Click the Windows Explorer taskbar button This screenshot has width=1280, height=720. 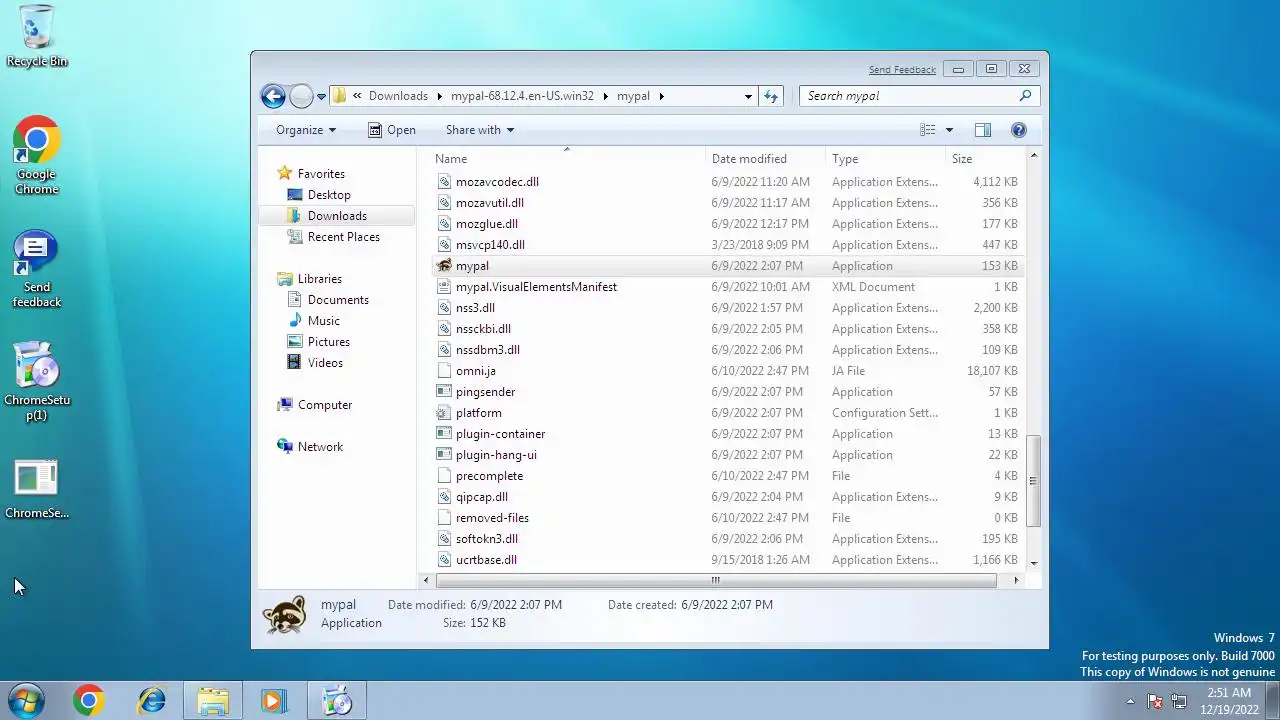[213, 701]
